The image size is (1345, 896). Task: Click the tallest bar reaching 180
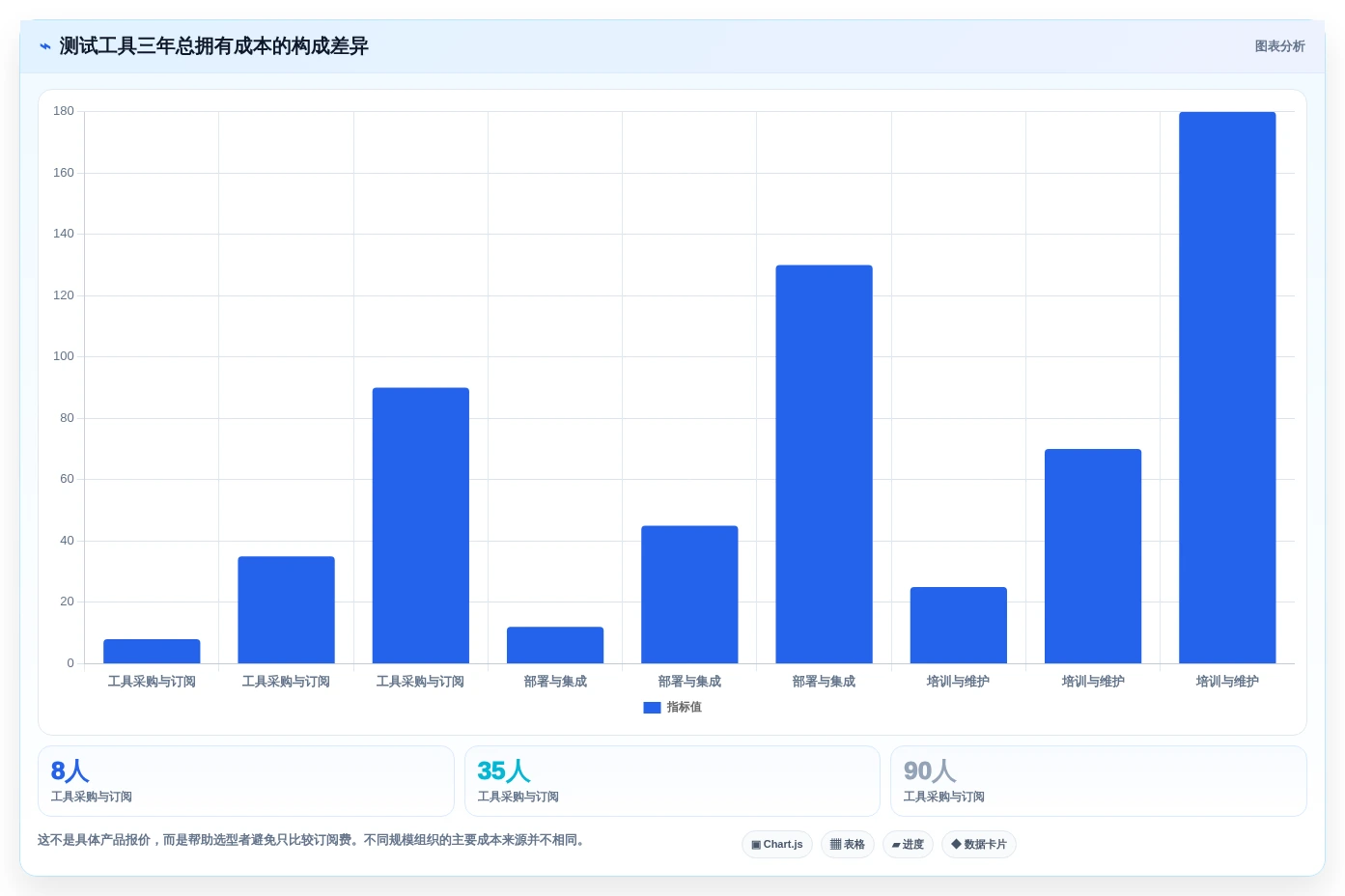click(1227, 387)
